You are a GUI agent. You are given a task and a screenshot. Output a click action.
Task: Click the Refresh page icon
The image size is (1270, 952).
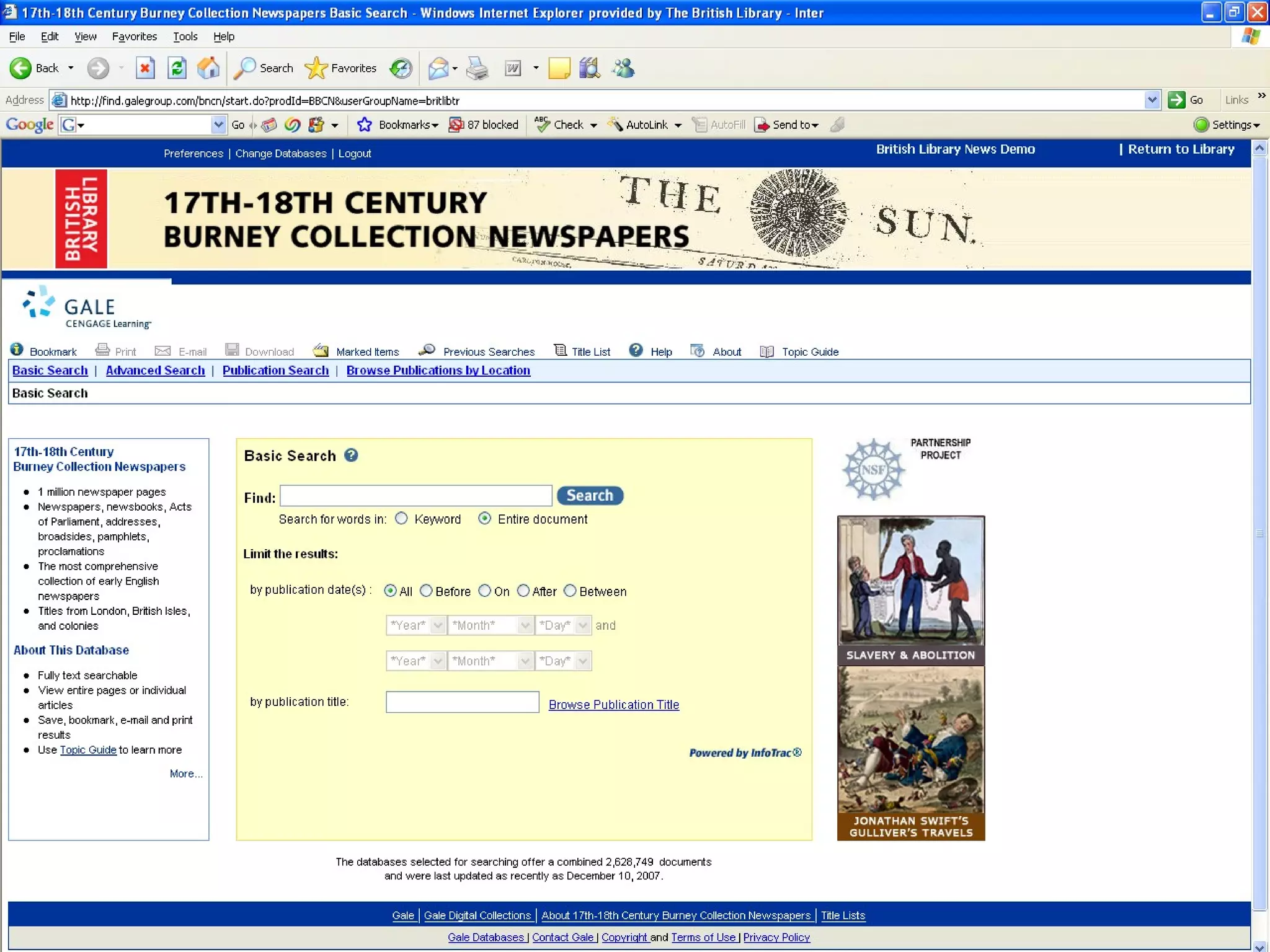pos(177,68)
